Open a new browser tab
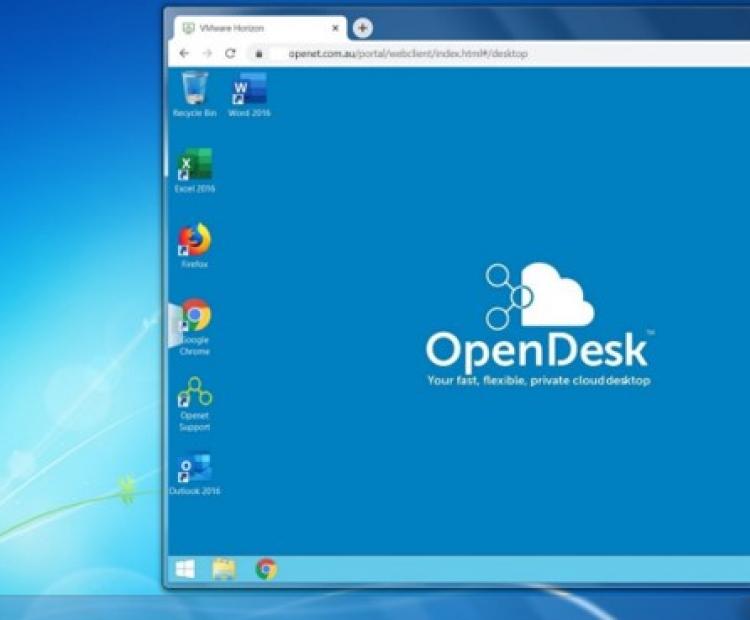The width and height of the screenshot is (750, 620). click(x=363, y=28)
